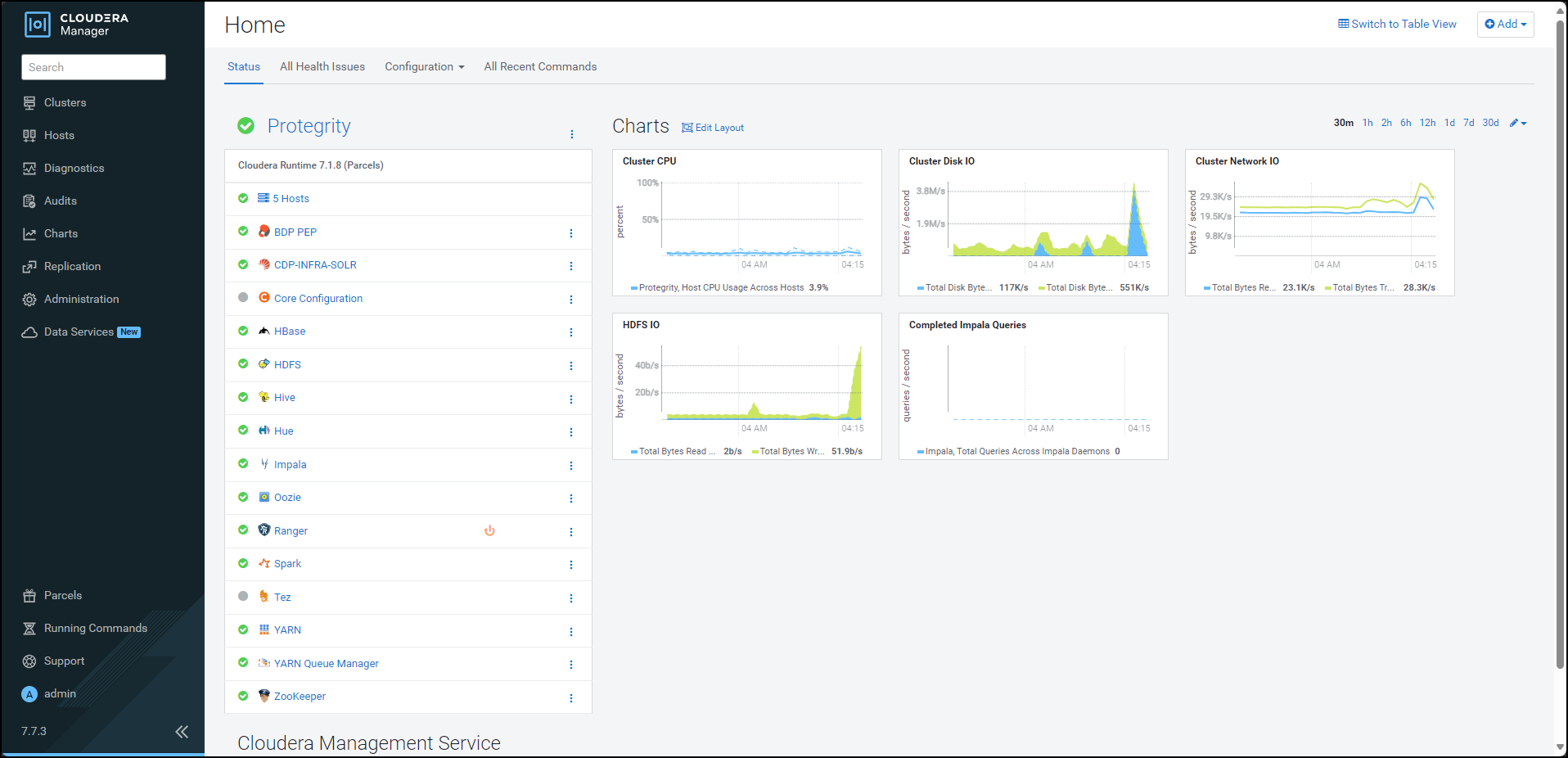Switch time range to 12h

pyautogui.click(x=1427, y=123)
